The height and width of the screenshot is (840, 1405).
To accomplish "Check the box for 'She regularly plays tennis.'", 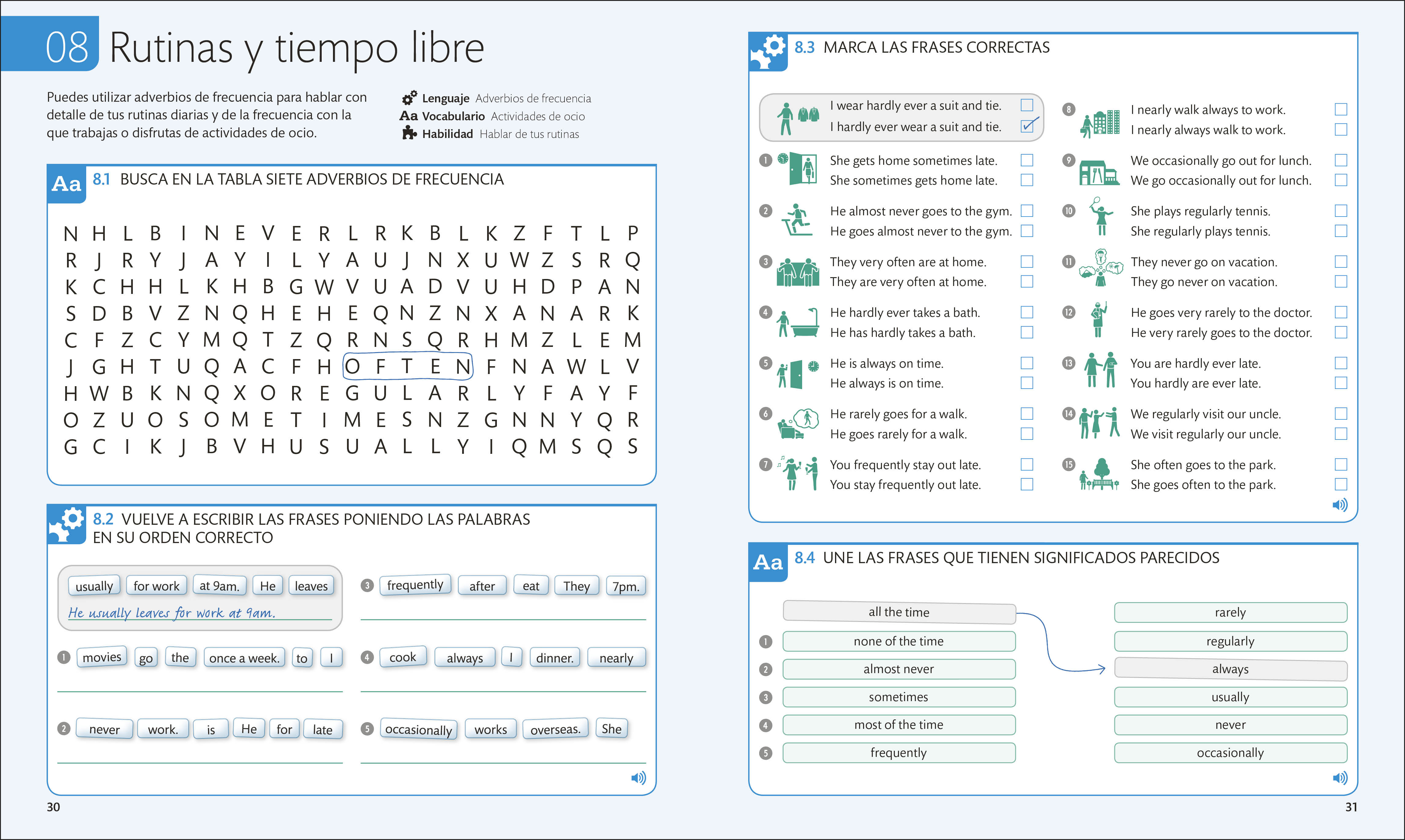I will point(1340,231).
